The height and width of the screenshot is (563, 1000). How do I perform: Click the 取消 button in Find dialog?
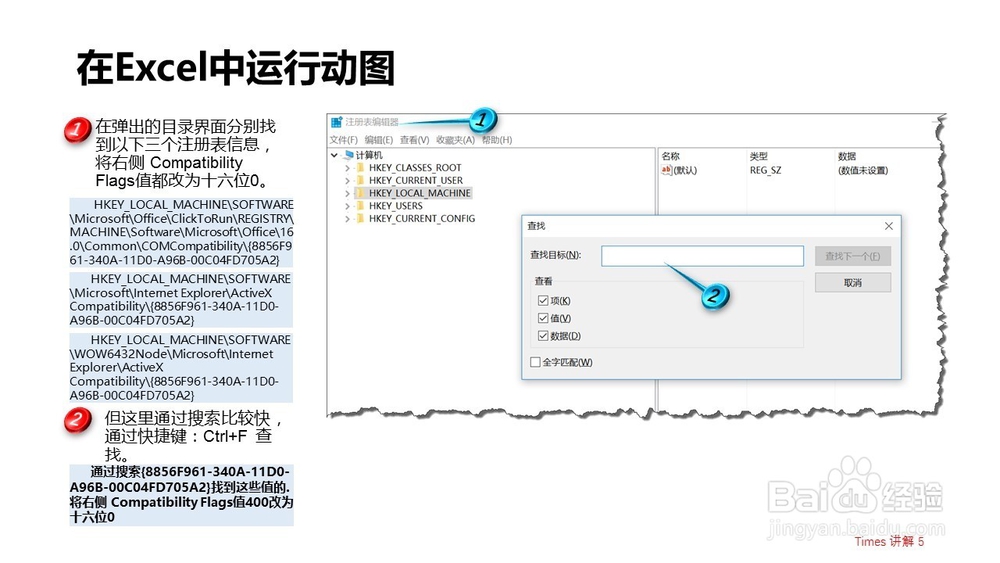(x=853, y=282)
